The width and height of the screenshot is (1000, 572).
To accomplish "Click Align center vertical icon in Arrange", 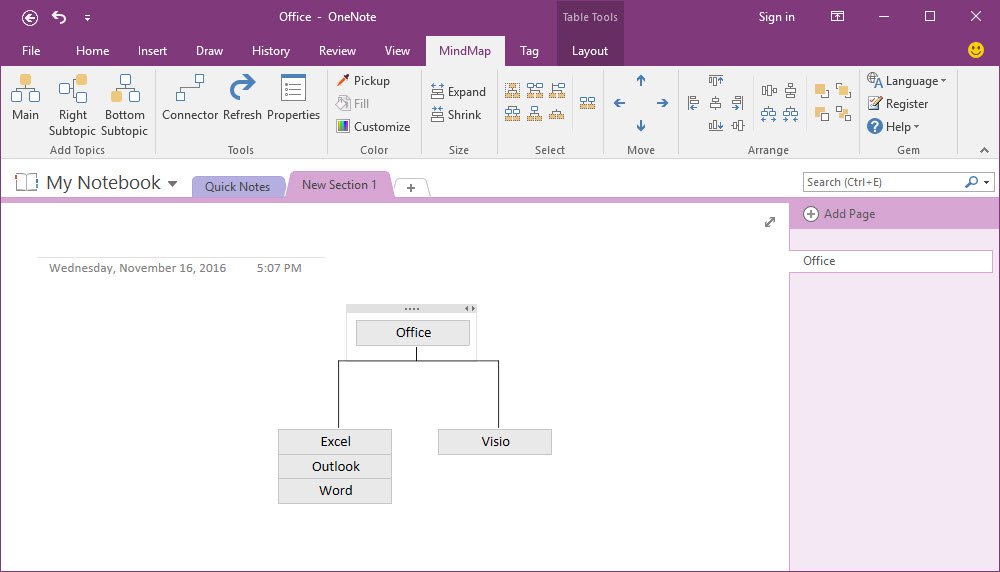I will pos(716,103).
